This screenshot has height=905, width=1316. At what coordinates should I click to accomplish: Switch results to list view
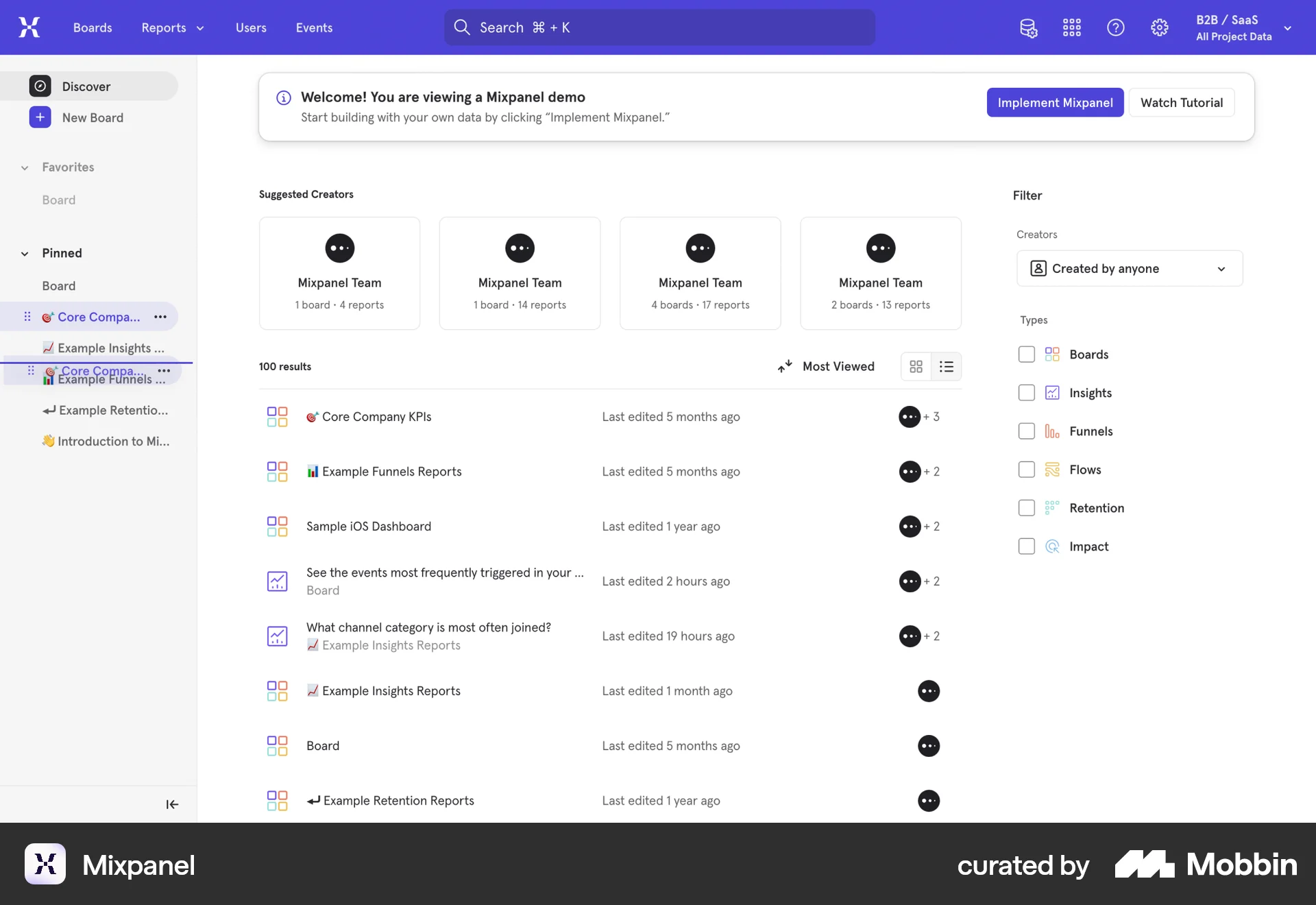947,366
